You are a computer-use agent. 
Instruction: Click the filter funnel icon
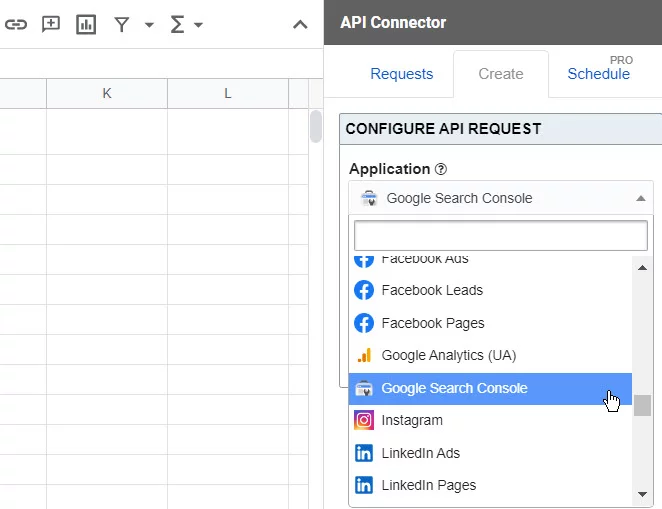[122, 24]
